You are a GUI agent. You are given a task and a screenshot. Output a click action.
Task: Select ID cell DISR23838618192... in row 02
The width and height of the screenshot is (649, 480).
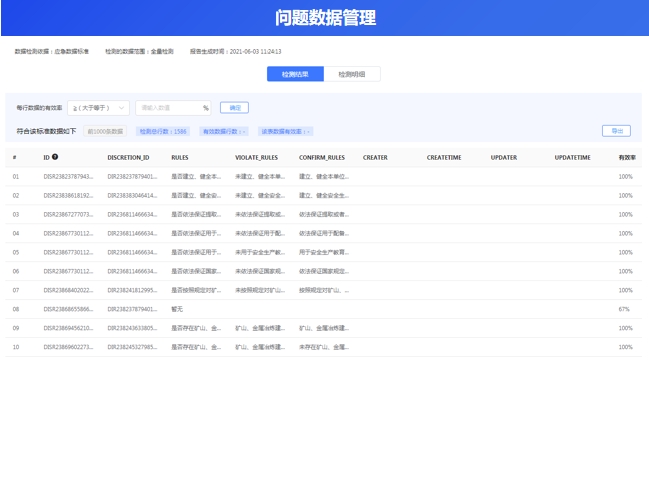(68, 196)
